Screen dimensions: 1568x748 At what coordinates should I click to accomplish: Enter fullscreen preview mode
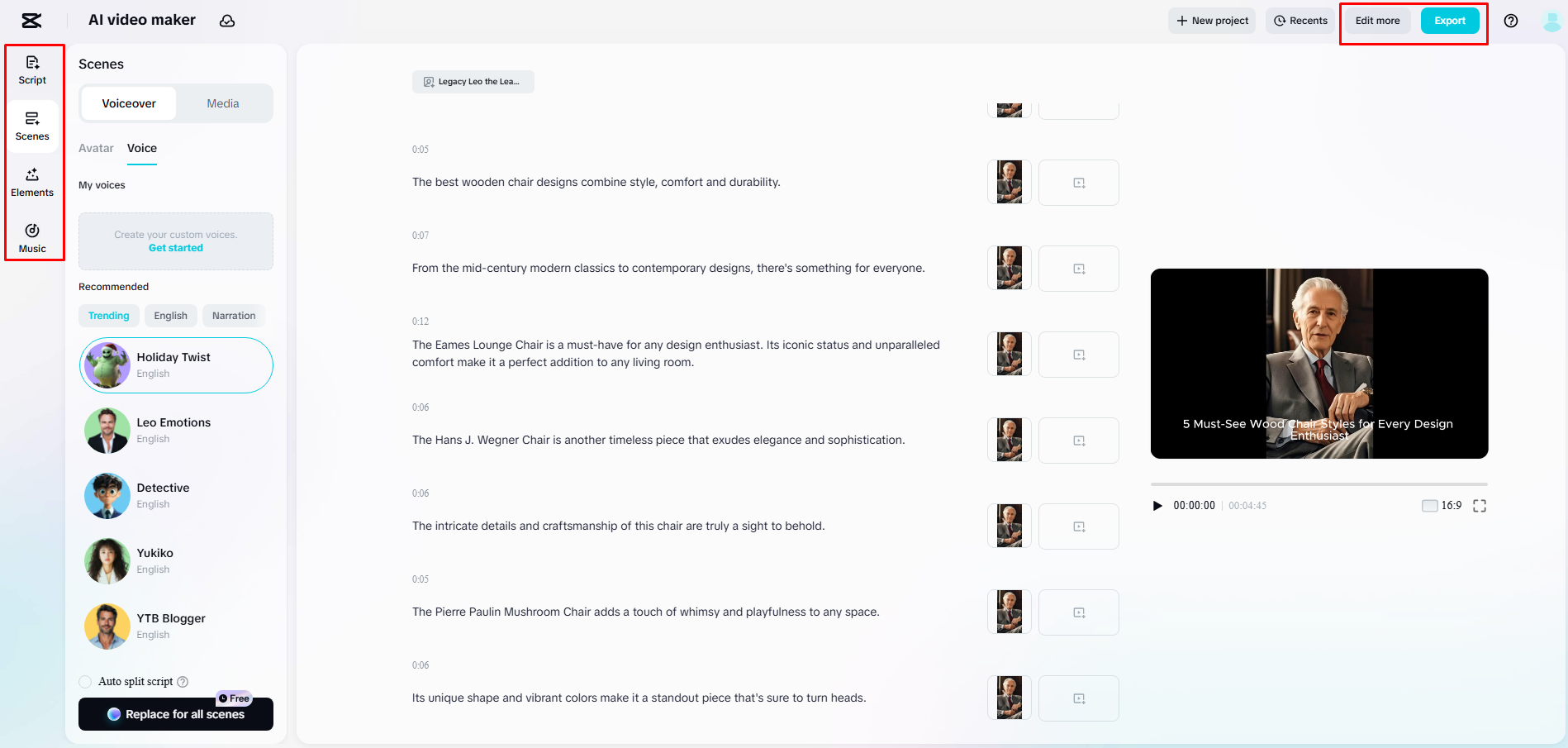[x=1479, y=506]
